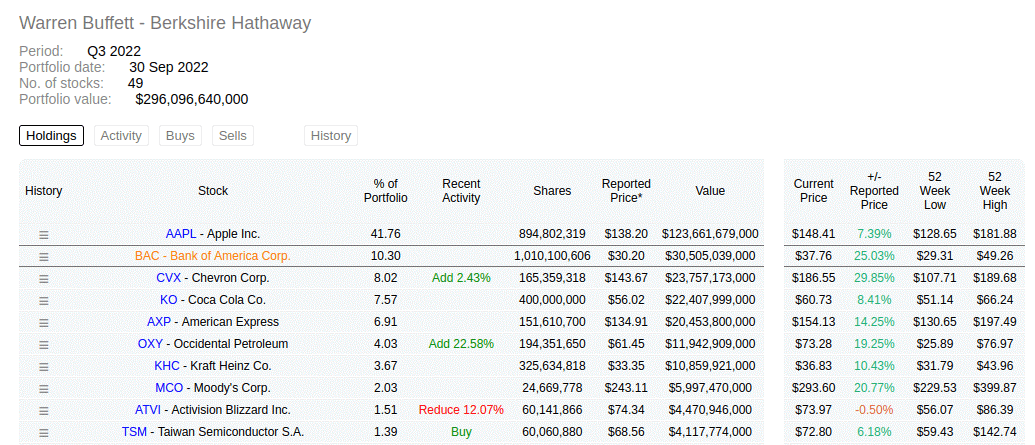Switch to the Activity tab

(x=121, y=136)
